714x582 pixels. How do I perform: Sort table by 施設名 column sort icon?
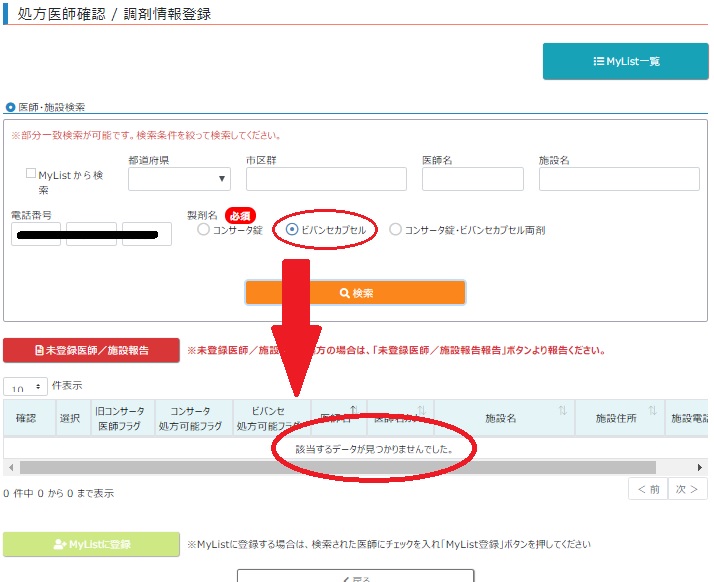[x=563, y=411]
